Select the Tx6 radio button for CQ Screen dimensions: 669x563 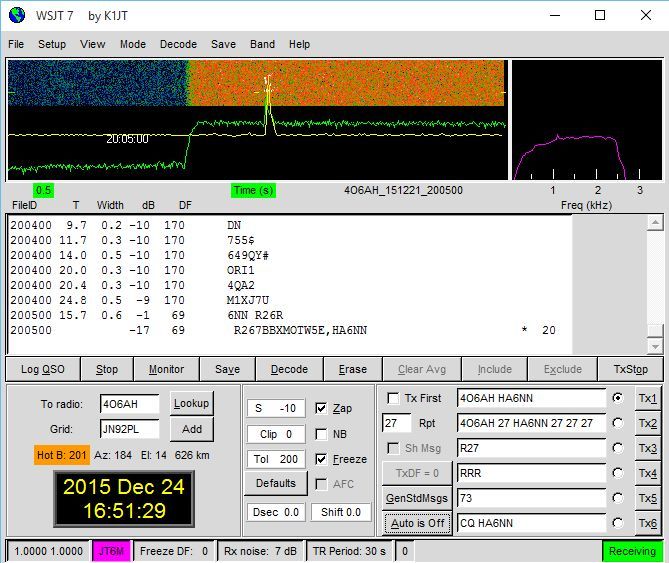[x=617, y=523]
